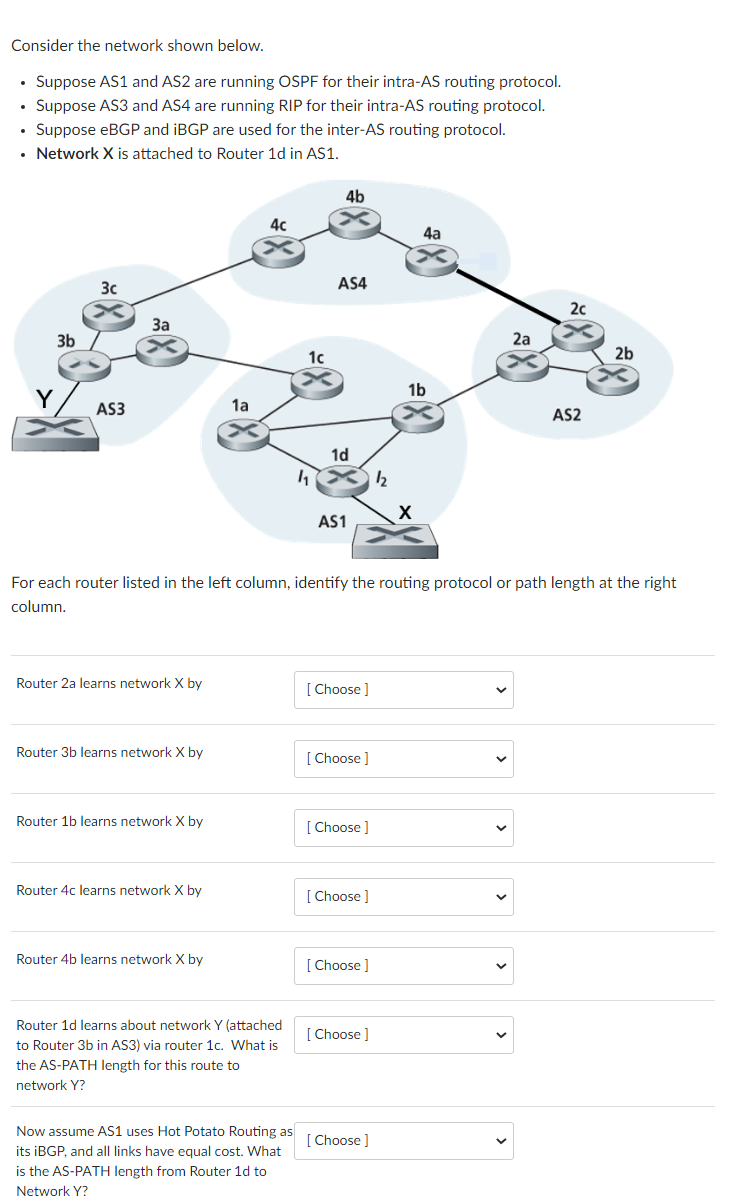731x1204 pixels.
Task: Select router 4b icon in AS4
Action: (x=354, y=222)
